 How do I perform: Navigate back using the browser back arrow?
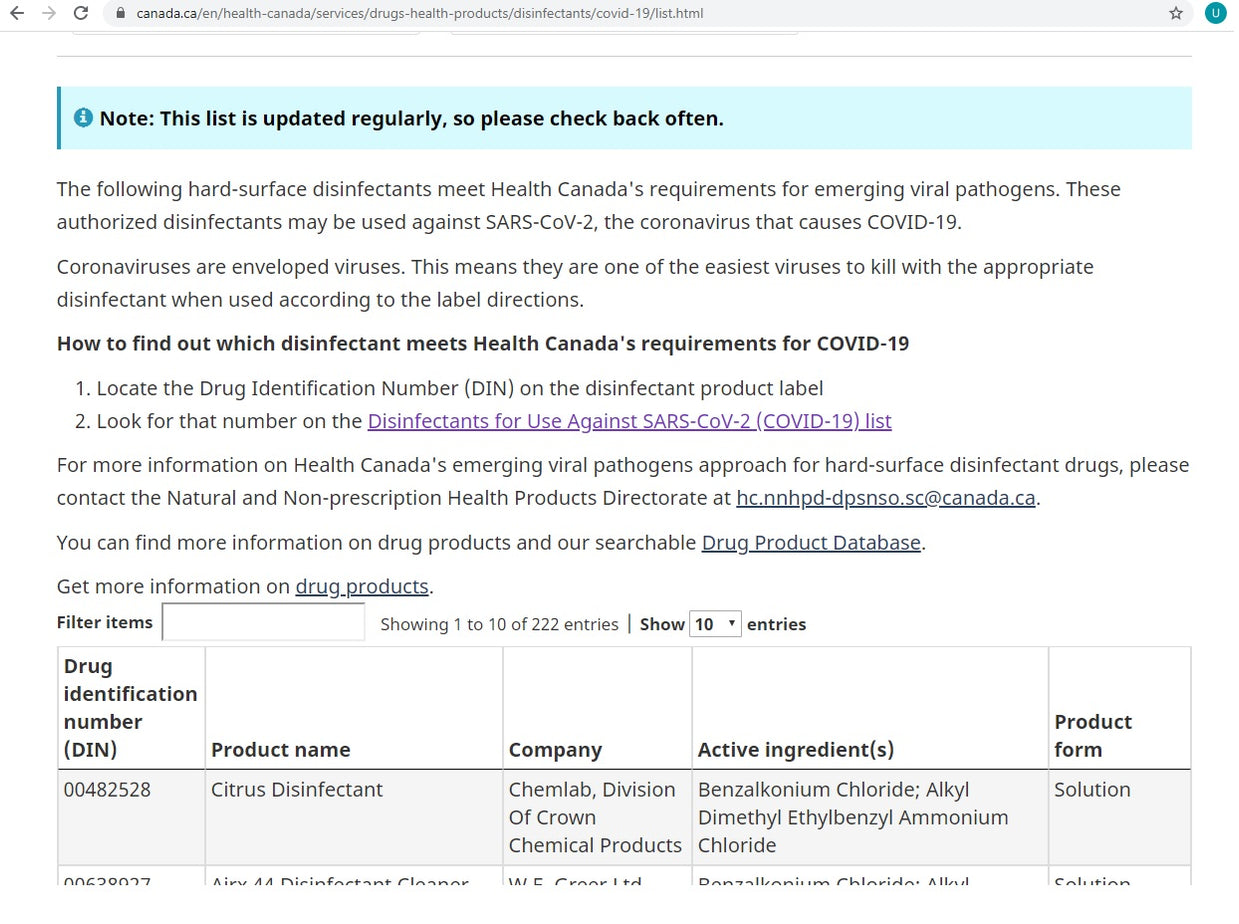coord(16,13)
